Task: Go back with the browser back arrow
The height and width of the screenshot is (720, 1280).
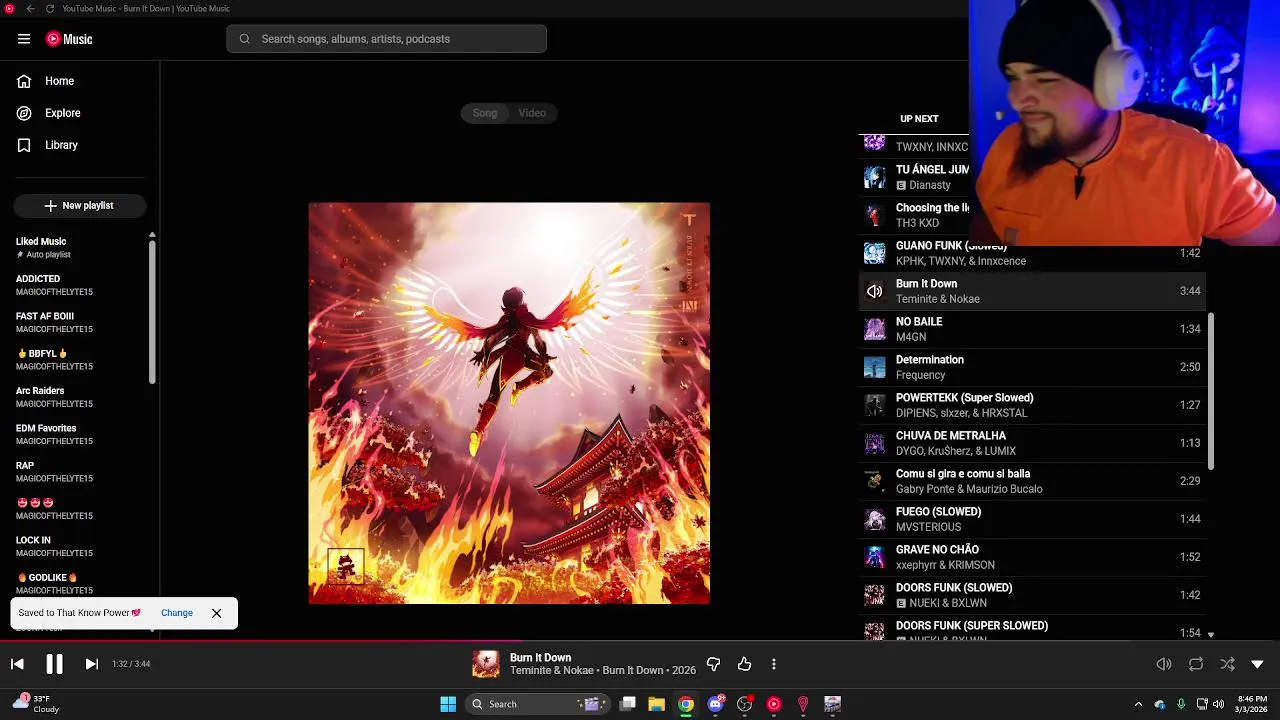Action: (31, 9)
